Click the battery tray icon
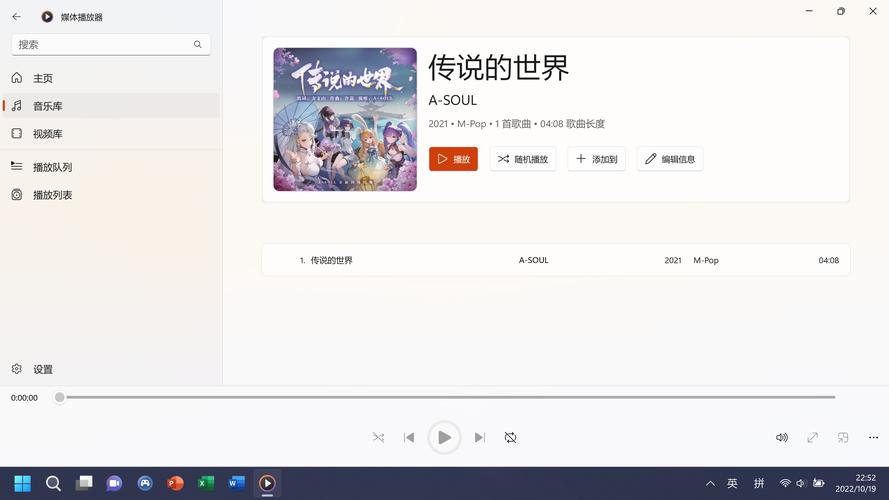Viewport: 889px width, 500px height. point(818,483)
